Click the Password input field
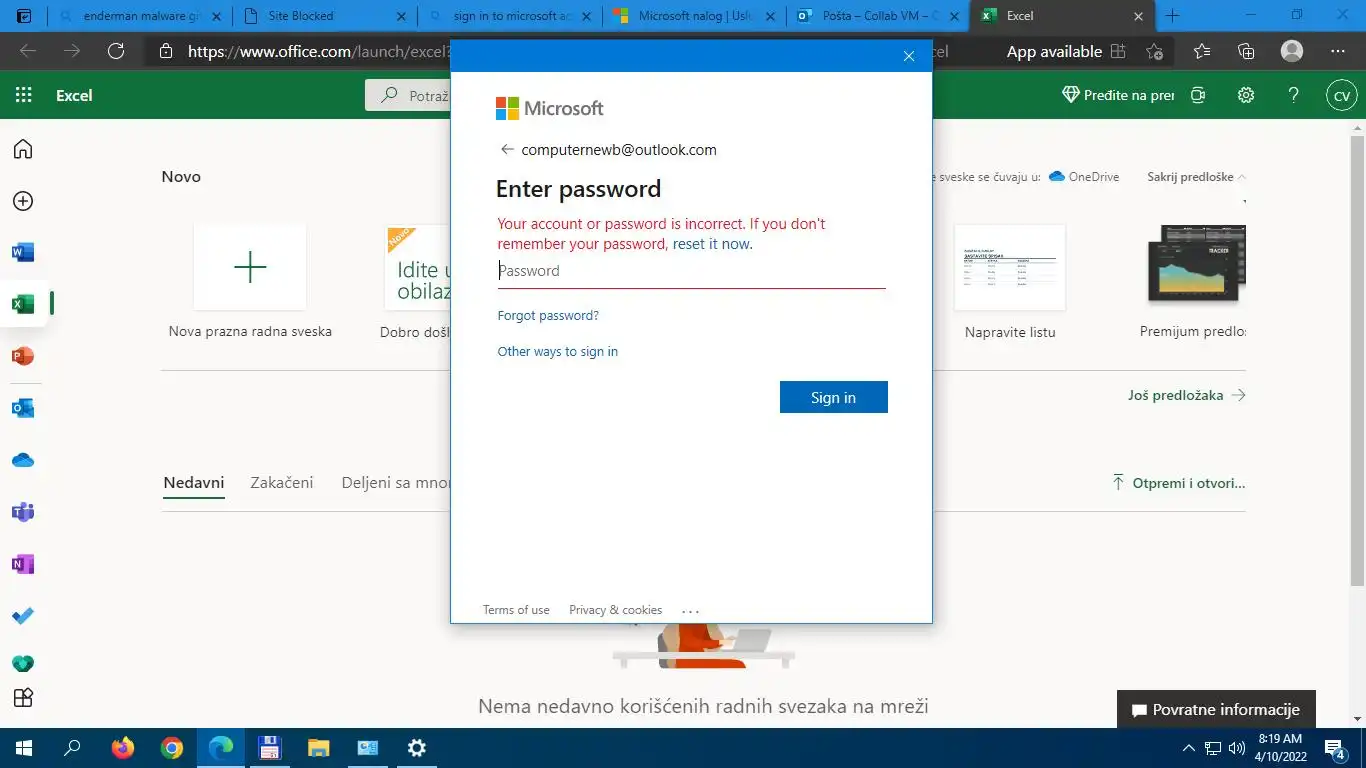The width and height of the screenshot is (1366, 768). point(691,271)
